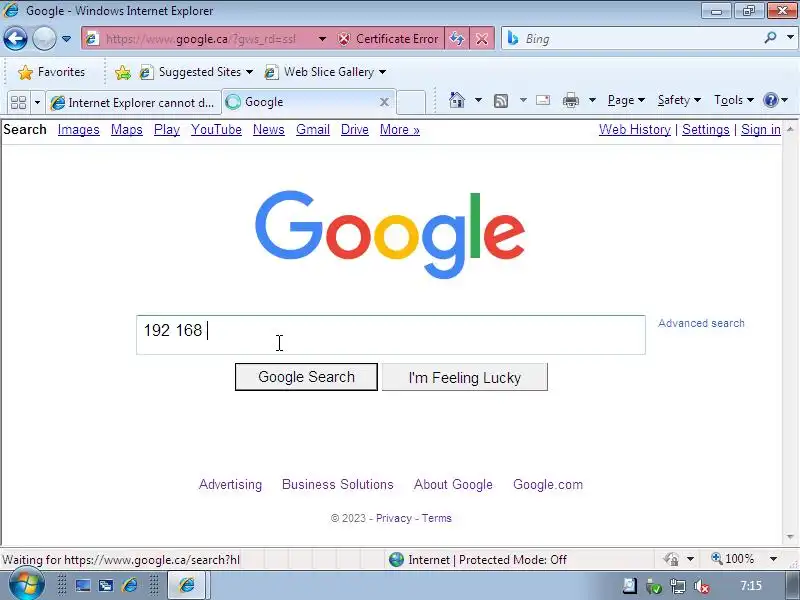Open the Certificate Error security report
This screenshot has height=600, width=800.
[388, 39]
